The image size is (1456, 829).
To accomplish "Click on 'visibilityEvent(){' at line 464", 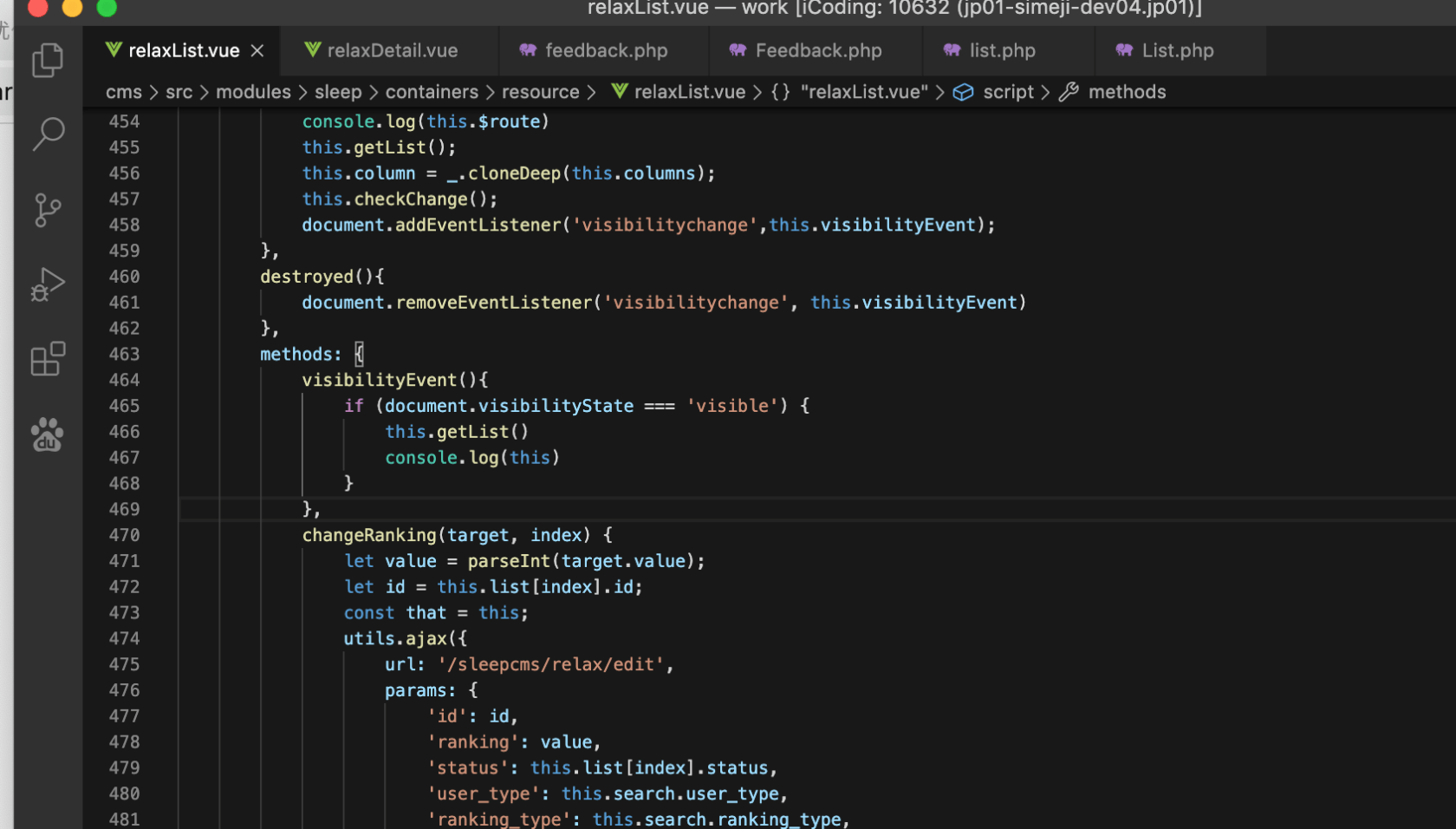I will click(x=395, y=380).
